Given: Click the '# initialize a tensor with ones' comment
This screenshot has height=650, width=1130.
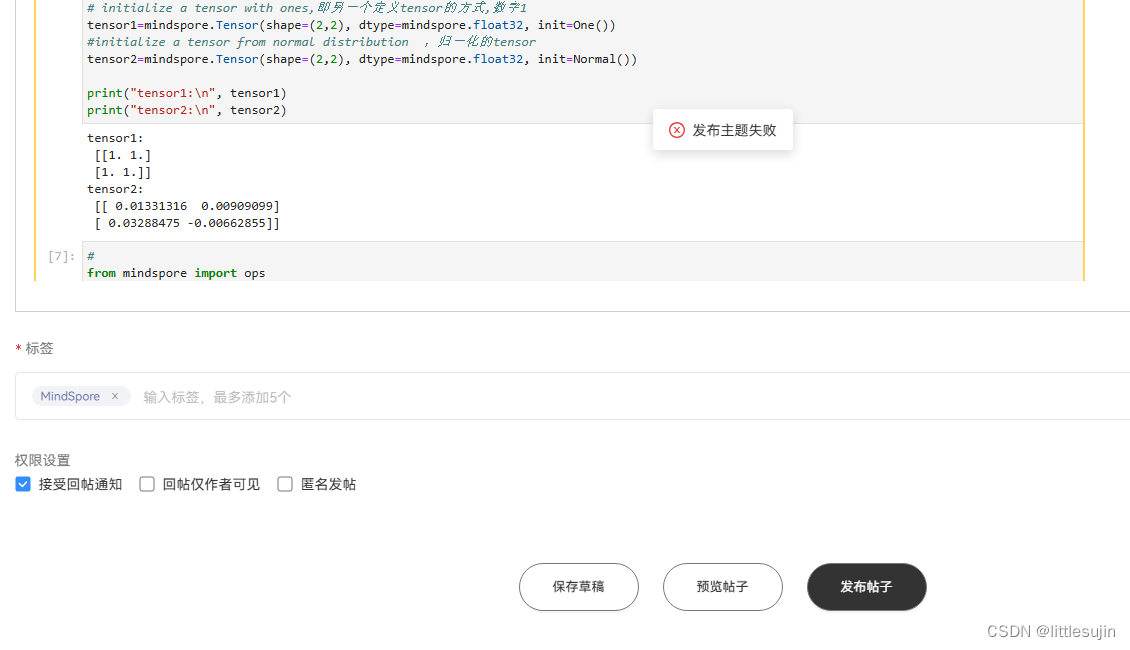Looking at the screenshot, I should tap(307, 8).
